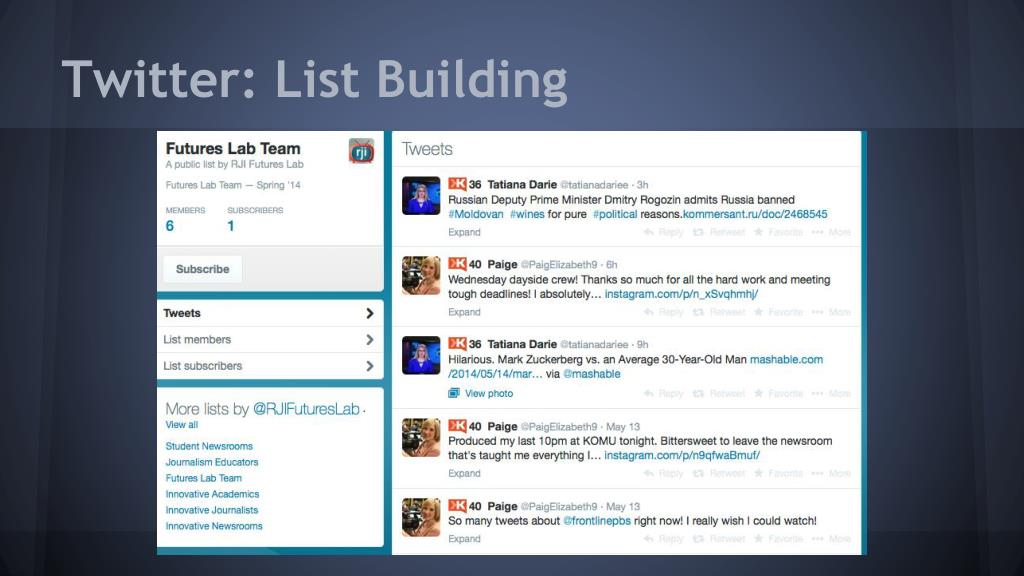This screenshot has height=576, width=1024.
Task: Retweet the Rogozin tweet
Action: coord(718,232)
